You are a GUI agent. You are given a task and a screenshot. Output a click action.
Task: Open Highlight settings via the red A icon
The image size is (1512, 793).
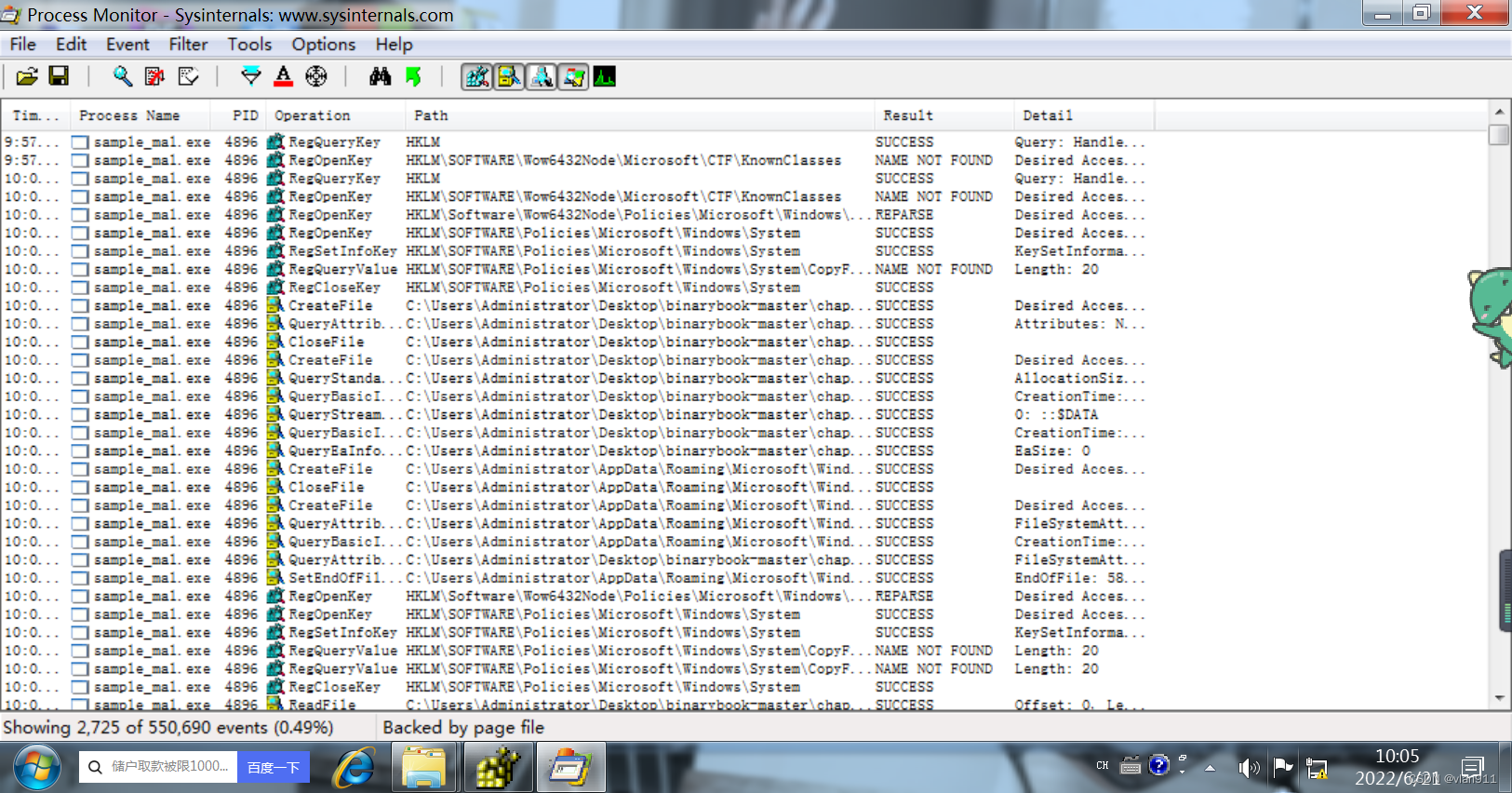(x=284, y=76)
